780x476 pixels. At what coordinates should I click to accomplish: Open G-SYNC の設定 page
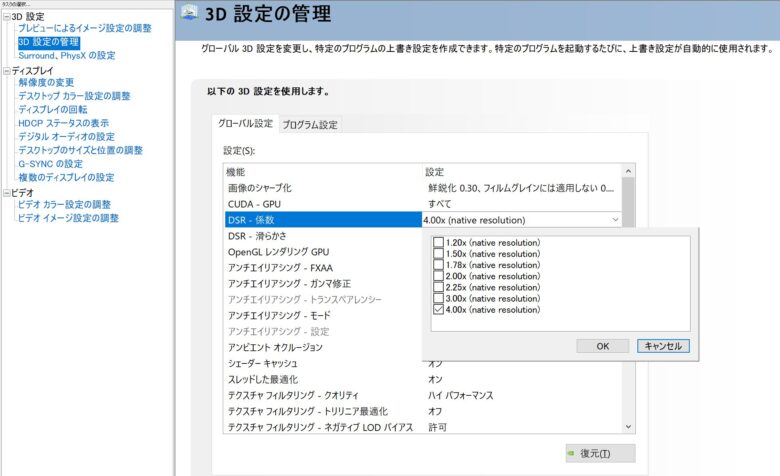(x=50, y=164)
